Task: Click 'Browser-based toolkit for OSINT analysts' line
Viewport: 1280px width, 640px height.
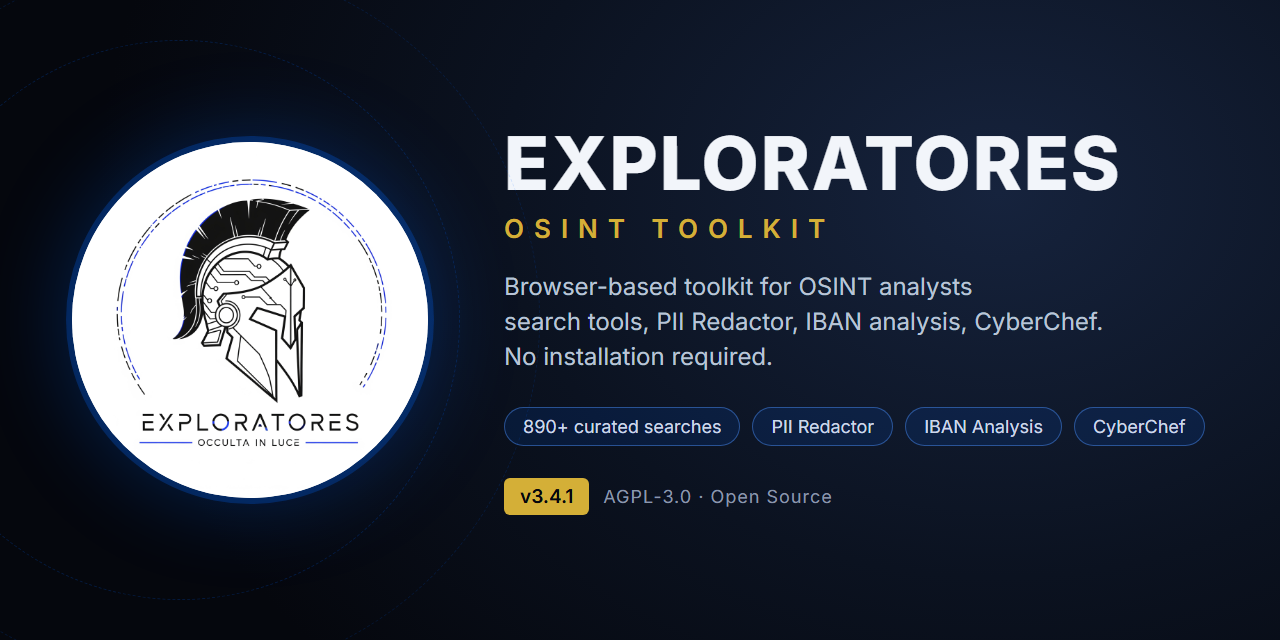Action: pyautogui.click(x=738, y=288)
